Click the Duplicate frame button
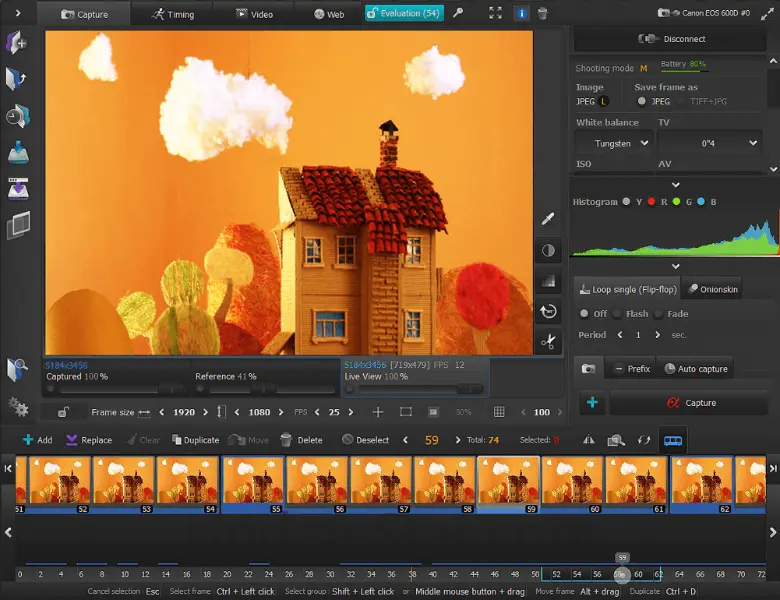Screen dimensions: 780x600 tap(195, 440)
